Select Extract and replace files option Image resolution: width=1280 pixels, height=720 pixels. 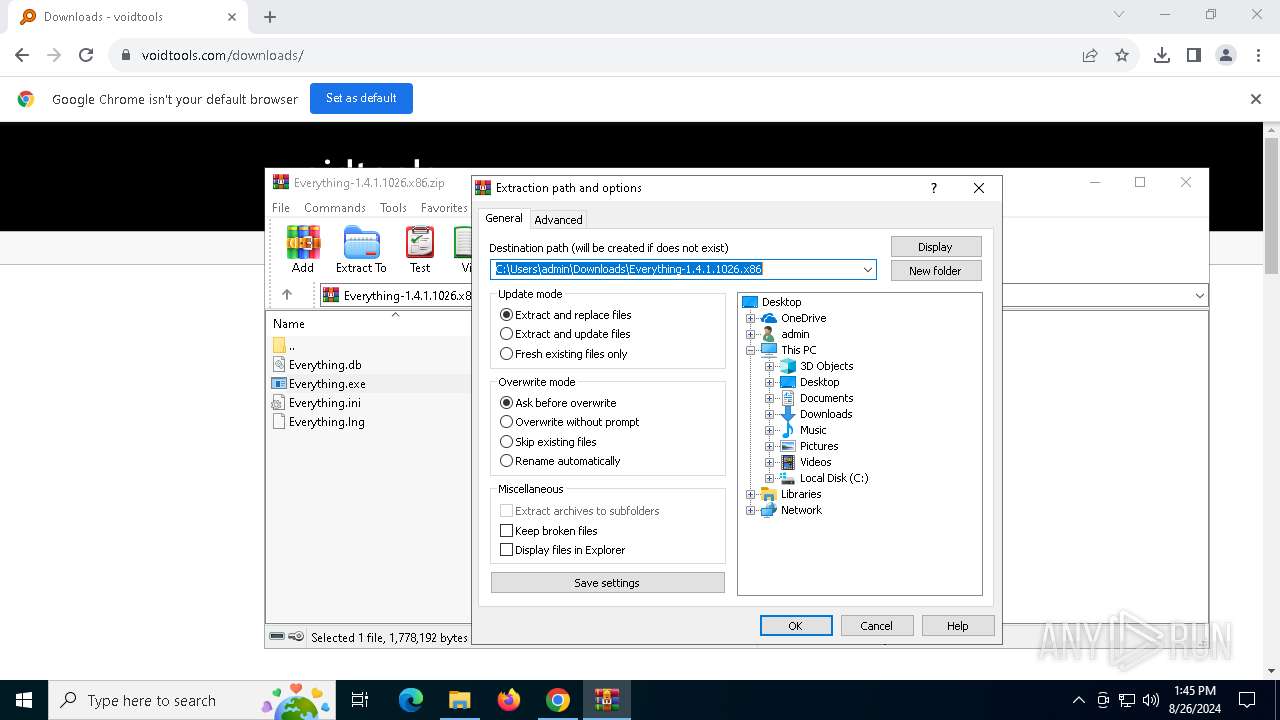click(566, 315)
